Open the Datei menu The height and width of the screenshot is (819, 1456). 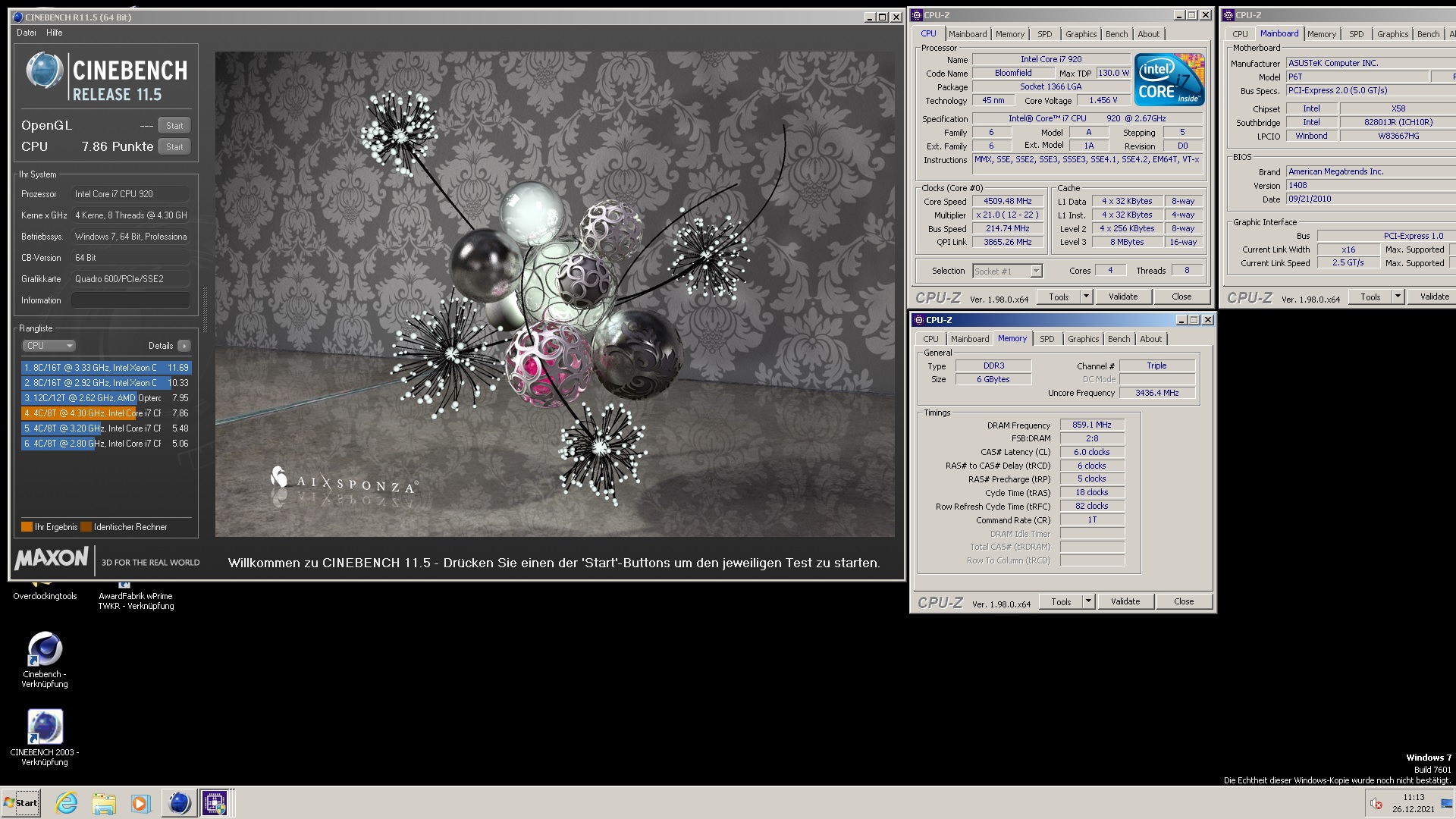coord(27,33)
